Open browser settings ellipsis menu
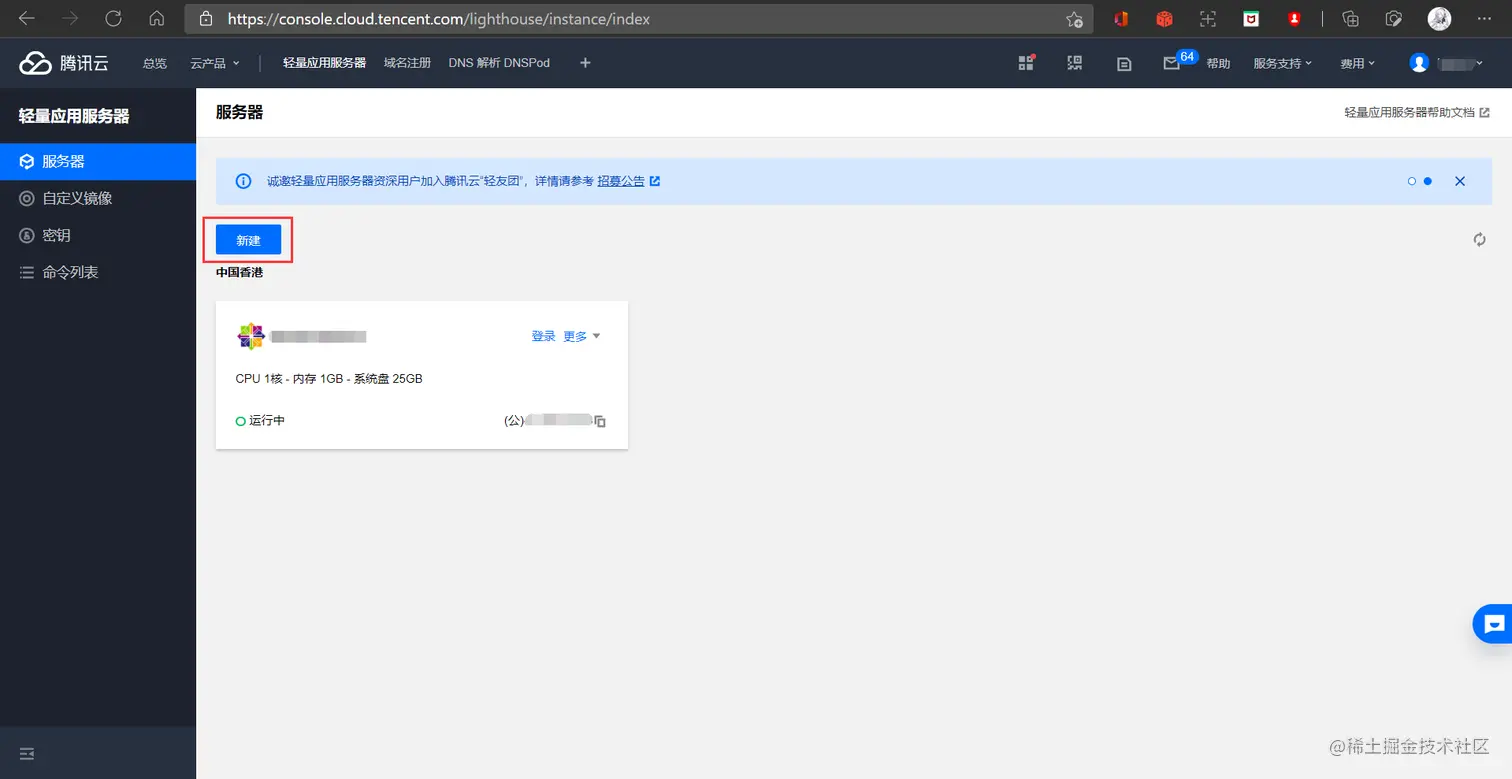1512x779 pixels. click(x=1484, y=18)
